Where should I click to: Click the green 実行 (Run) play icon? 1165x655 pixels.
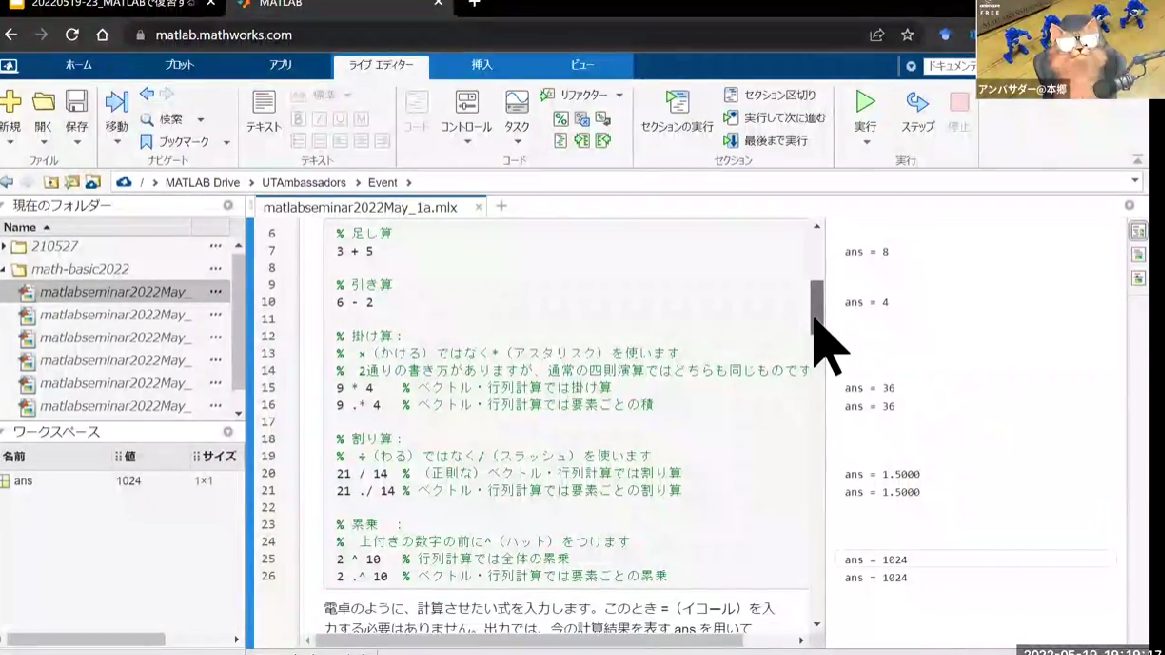pos(865,102)
